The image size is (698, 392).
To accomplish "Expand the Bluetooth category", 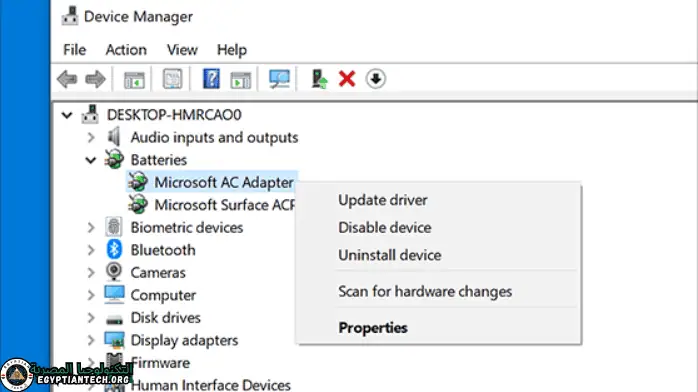I will [91, 250].
